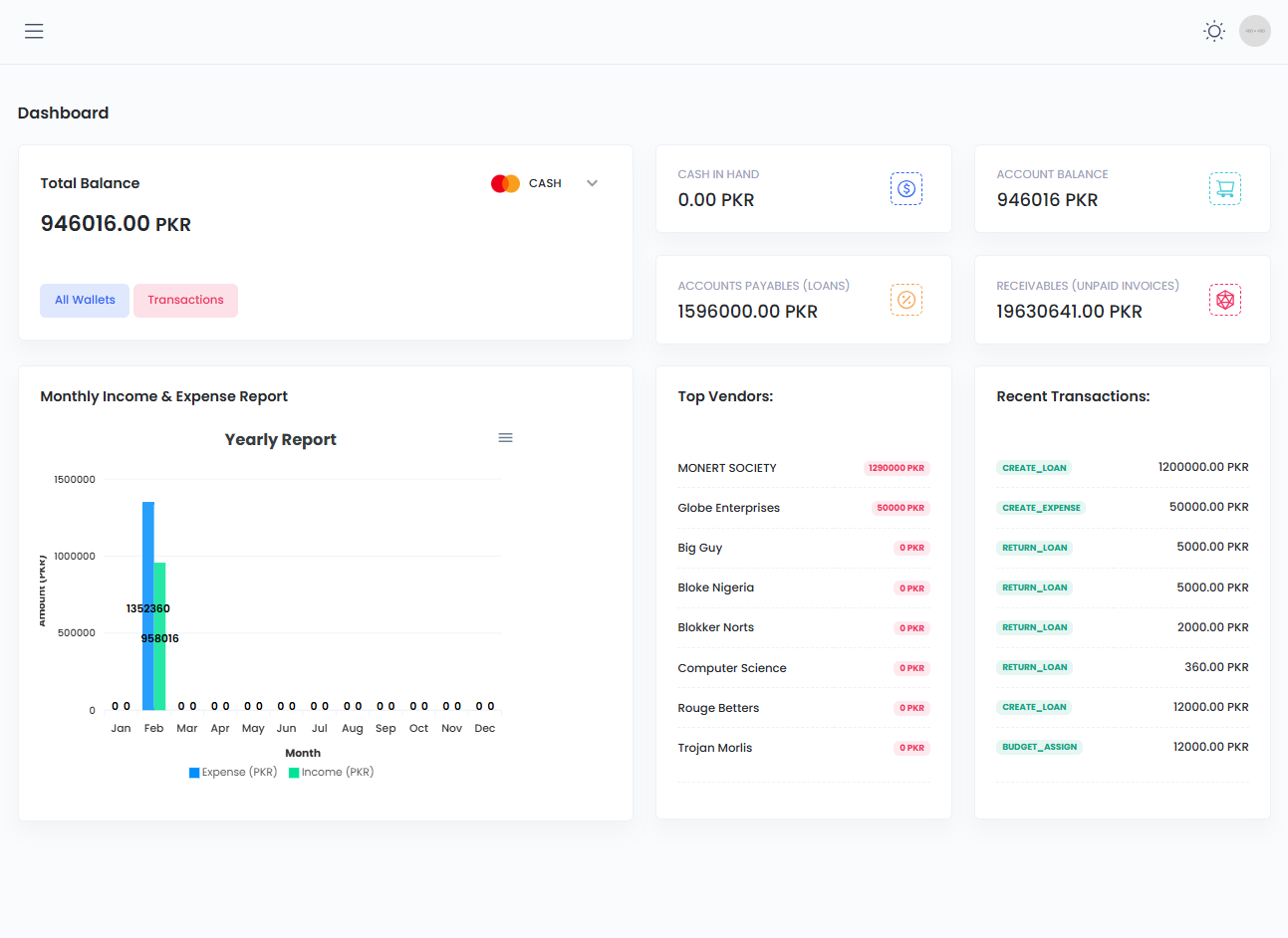Screen dimensions: 1288x938
Task: Open All Wallets
Action: 85,300
